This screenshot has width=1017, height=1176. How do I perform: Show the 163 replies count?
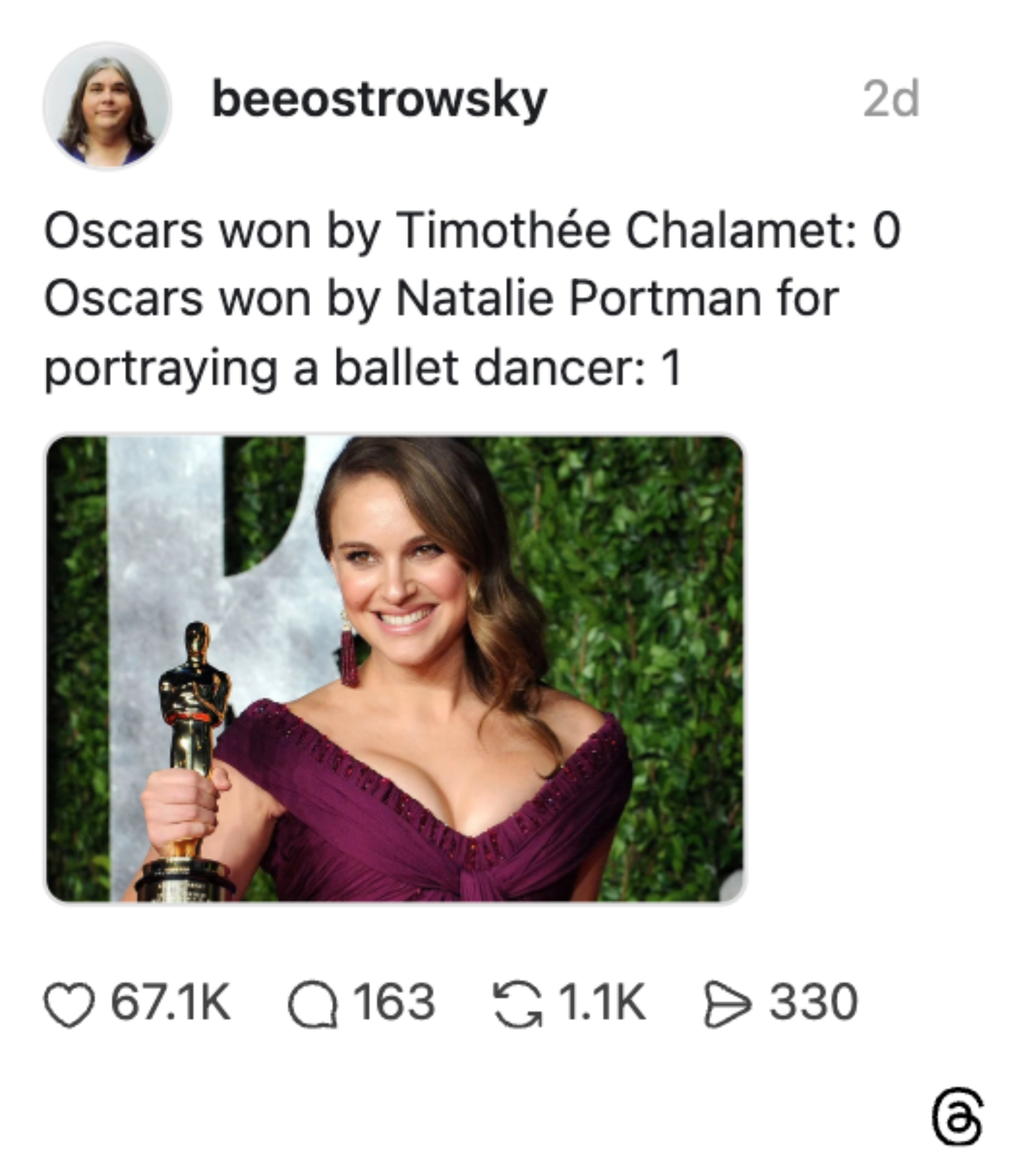coord(395,1003)
